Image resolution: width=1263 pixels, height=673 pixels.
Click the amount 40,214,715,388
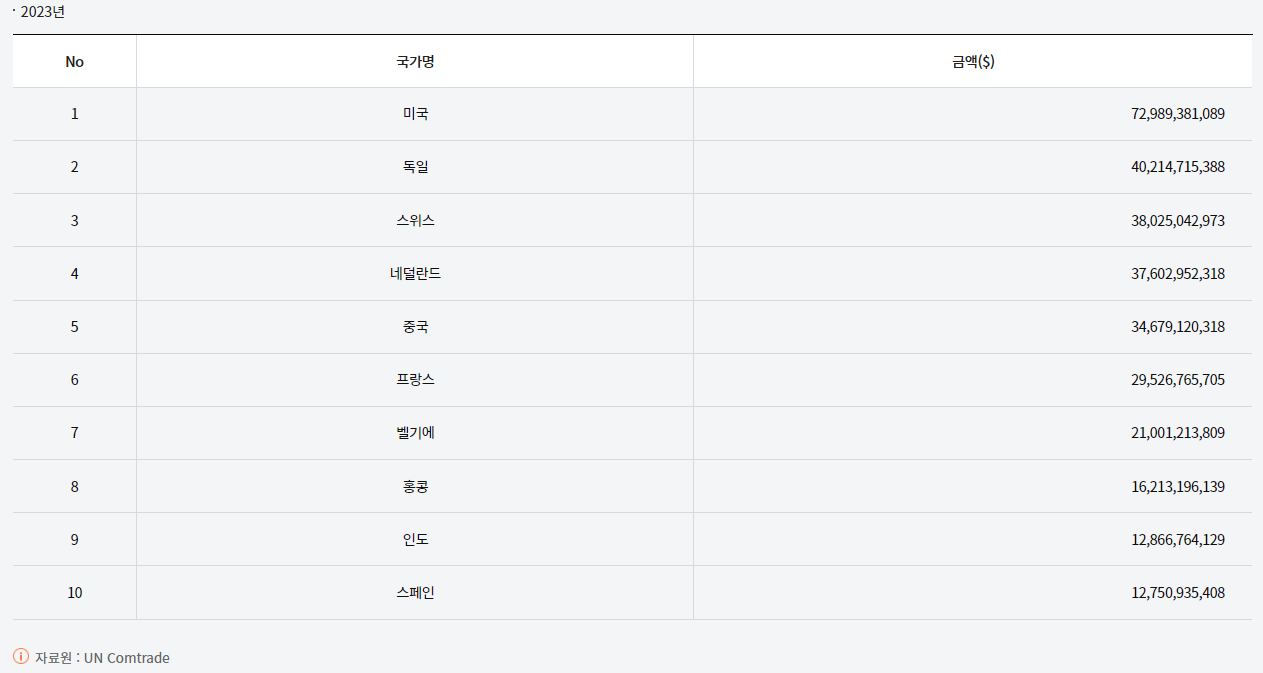tap(1177, 167)
